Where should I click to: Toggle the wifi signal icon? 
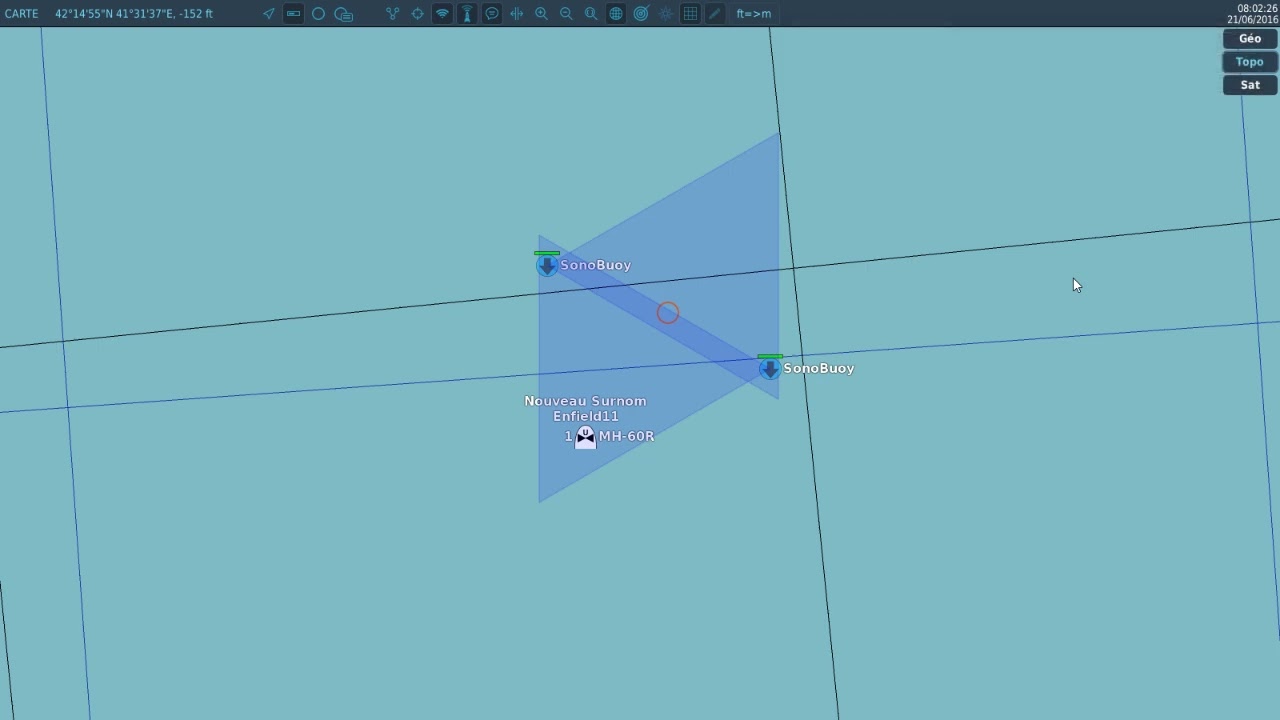[x=442, y=14]
